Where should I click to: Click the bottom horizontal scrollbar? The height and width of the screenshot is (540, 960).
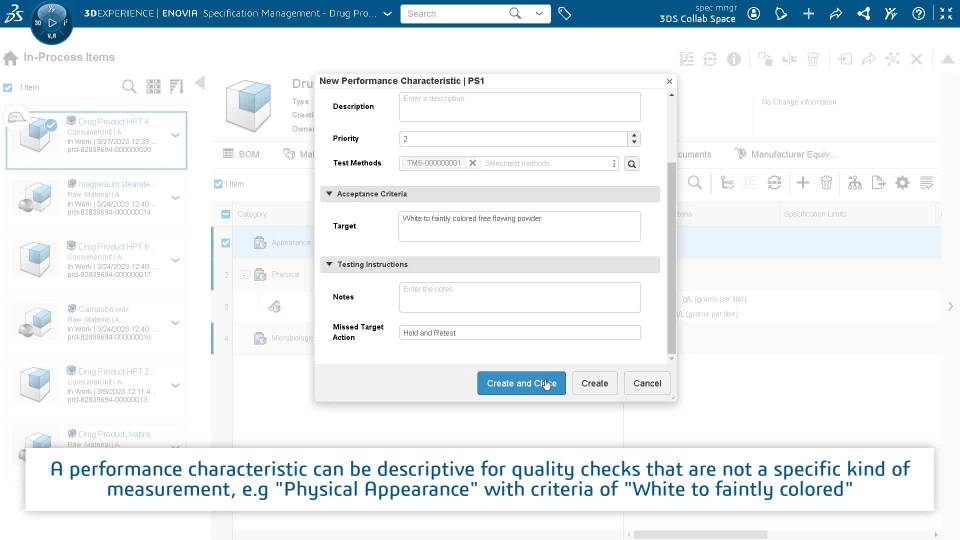tap(700, 534)
